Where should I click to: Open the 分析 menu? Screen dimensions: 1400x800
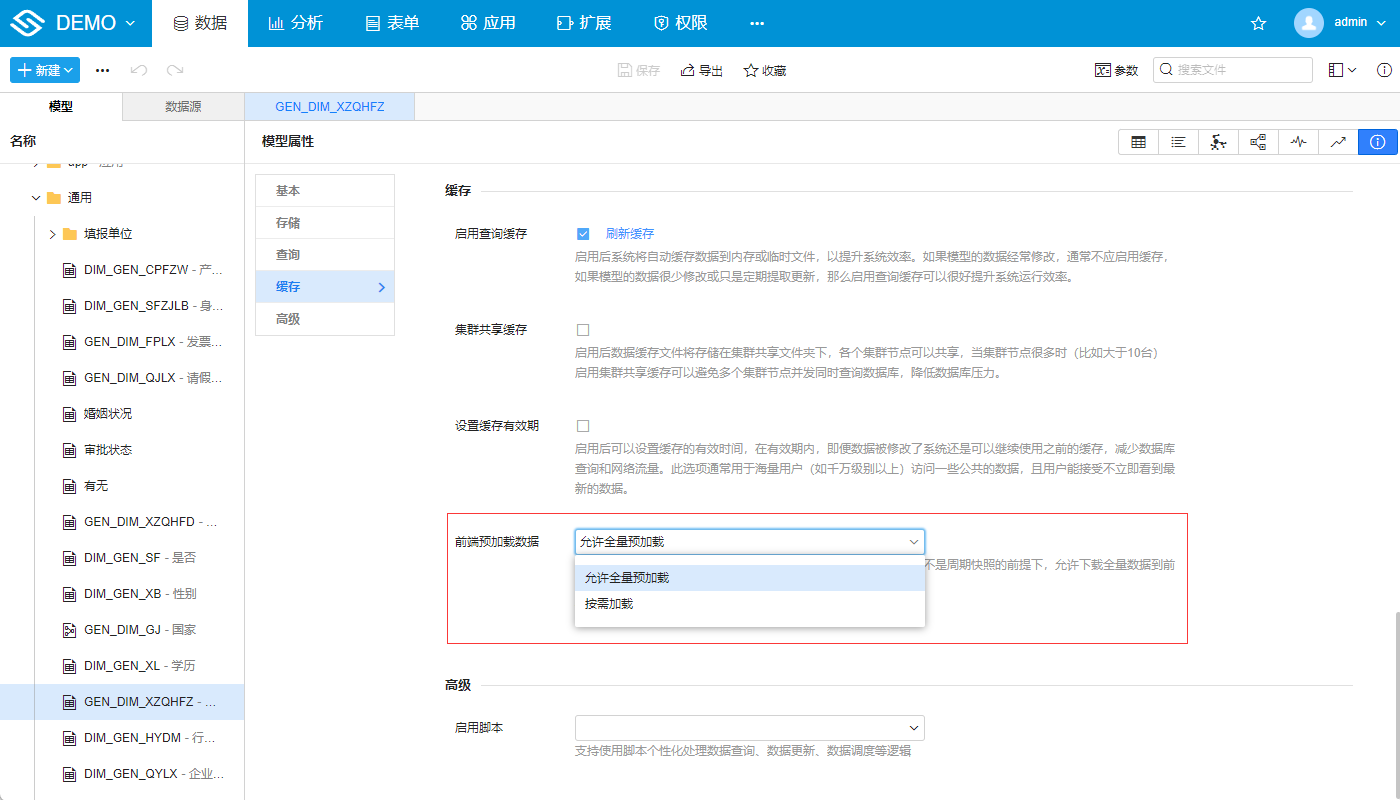296,21
